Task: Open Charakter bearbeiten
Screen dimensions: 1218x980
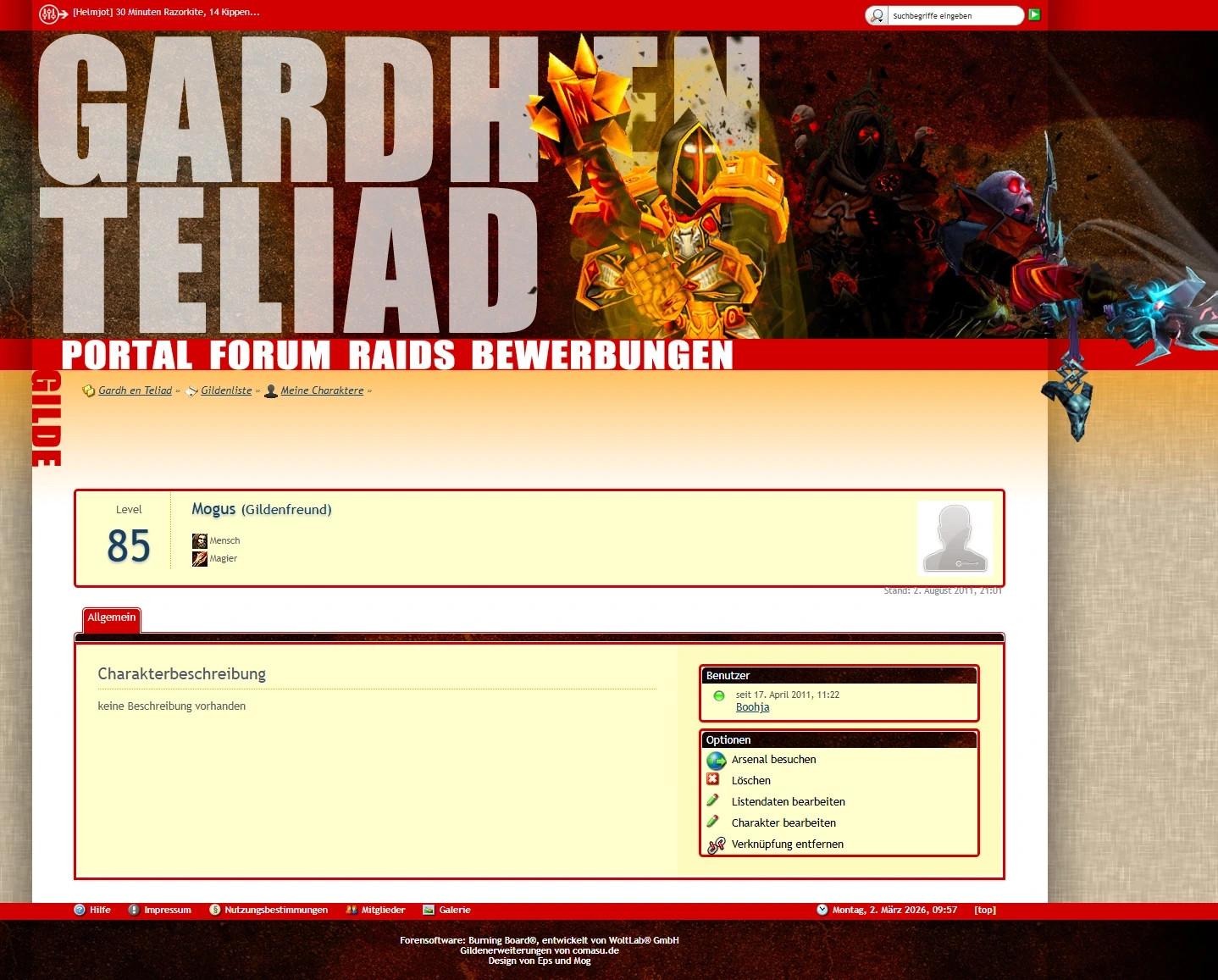Action: [x=783, y=823]
